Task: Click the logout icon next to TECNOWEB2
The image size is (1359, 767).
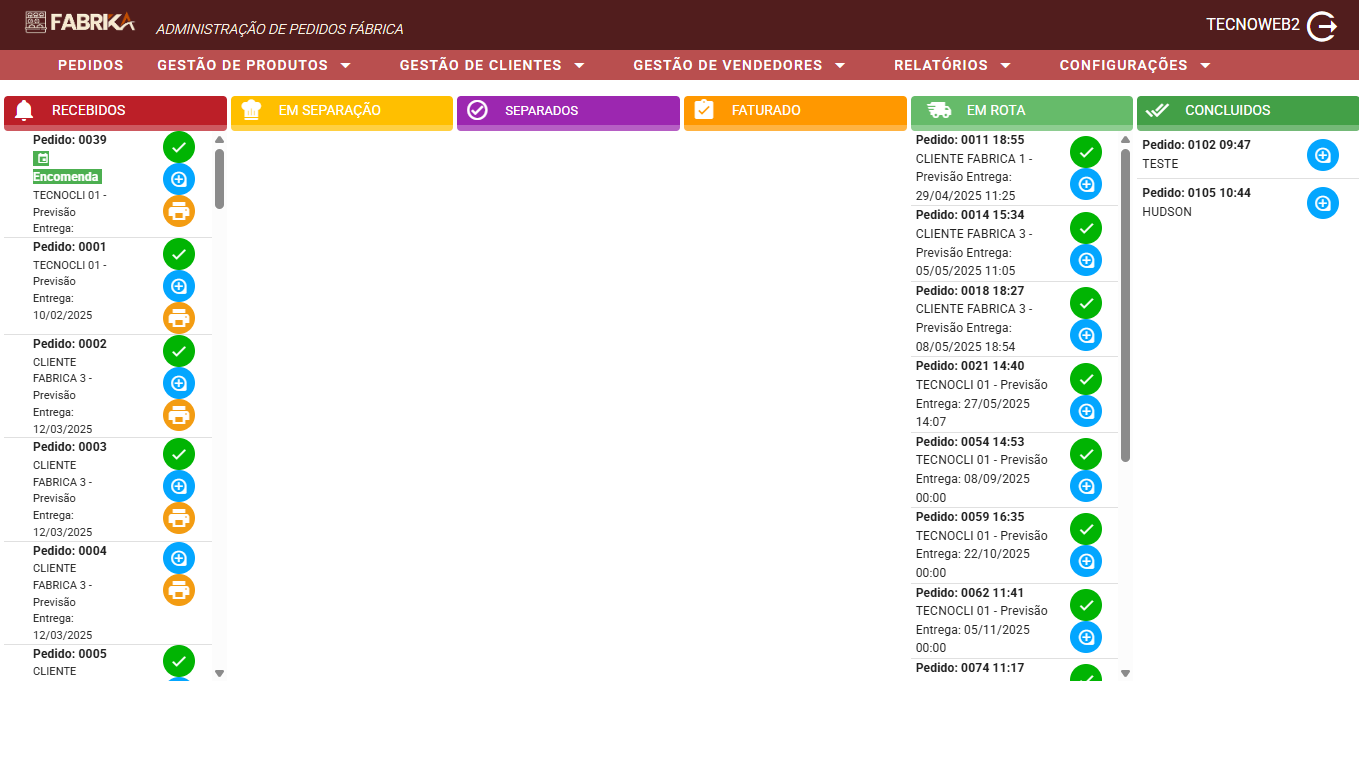Action: (1322, 26)
